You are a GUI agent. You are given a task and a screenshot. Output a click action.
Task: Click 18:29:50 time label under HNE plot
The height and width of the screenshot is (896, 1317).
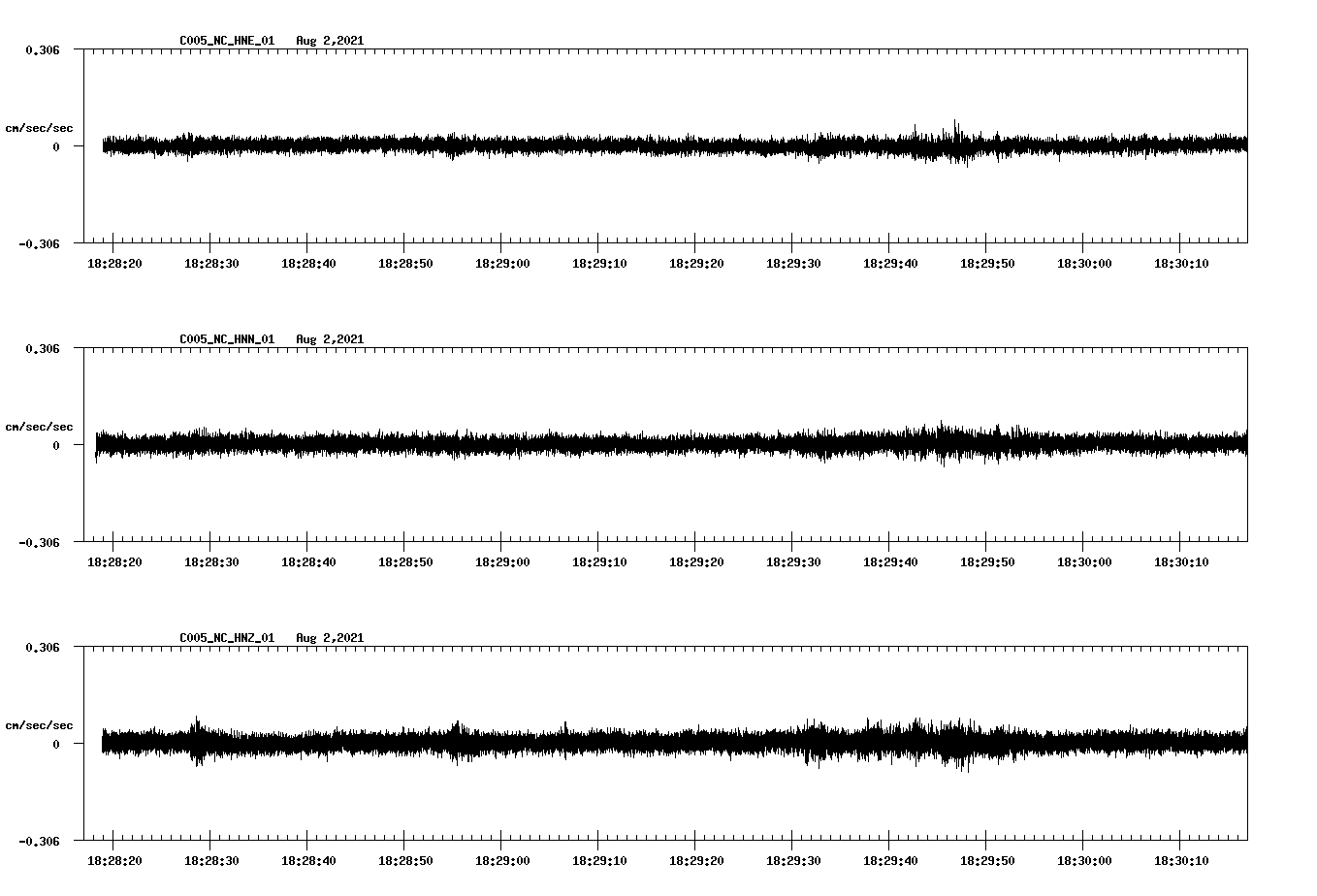[987, 263]
